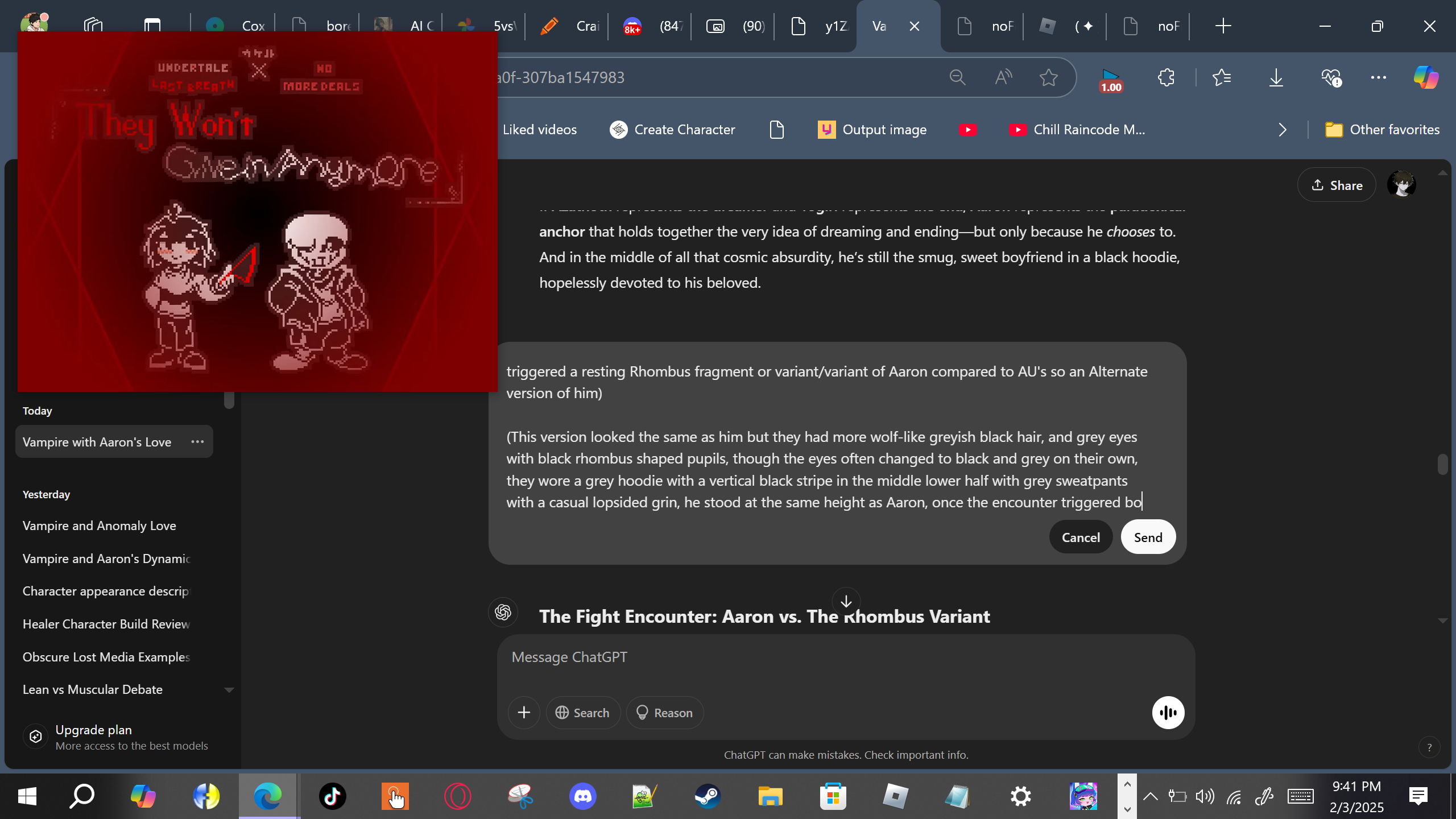Image resolution: width=1456 pixels, height=819 pixels.
Task: Toggle the volume speaker icon in tray
Action: (1205, 796)
